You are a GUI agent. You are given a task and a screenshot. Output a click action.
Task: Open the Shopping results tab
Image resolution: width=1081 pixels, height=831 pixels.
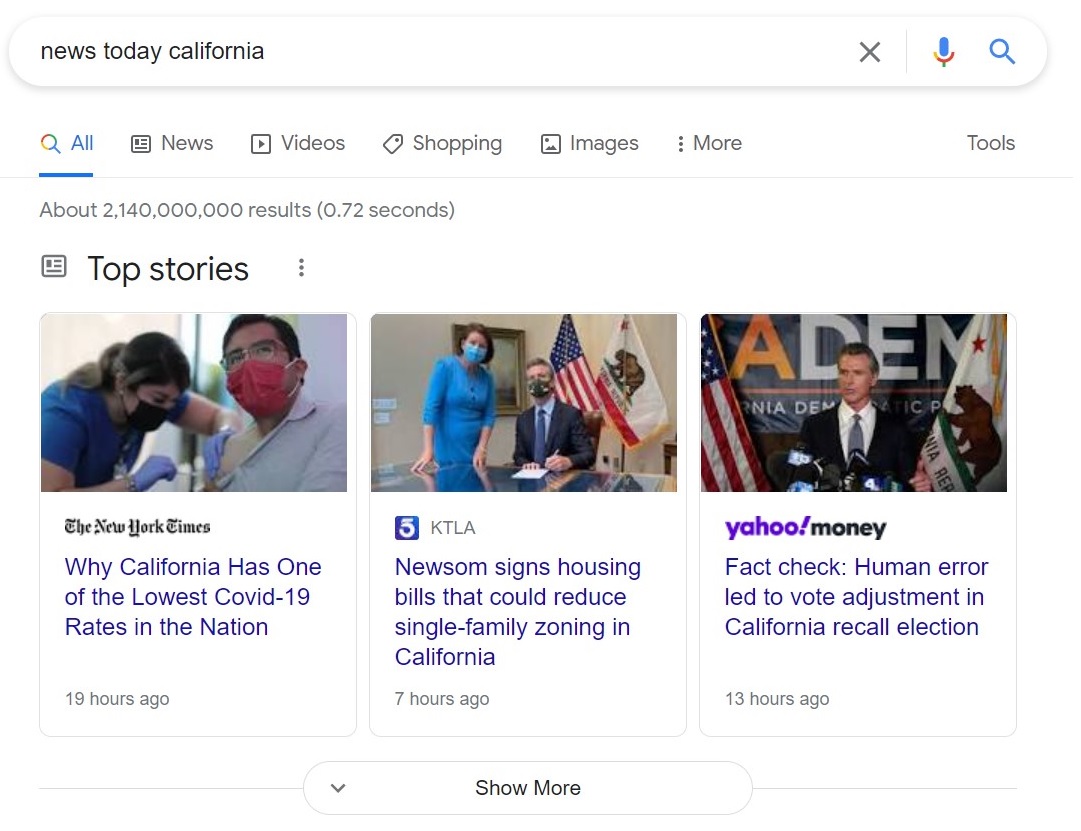[442, 143]
